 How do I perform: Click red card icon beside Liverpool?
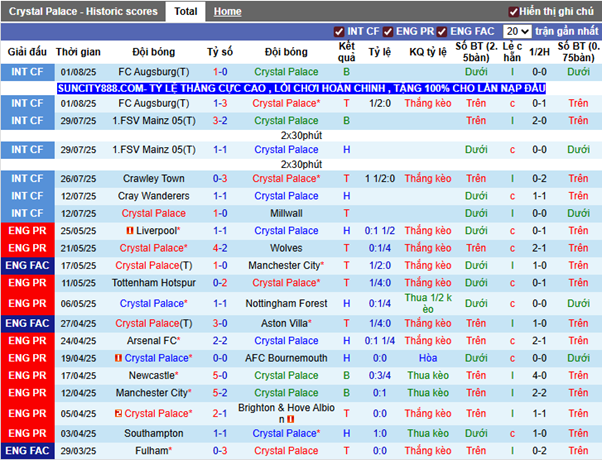(130, 231)
